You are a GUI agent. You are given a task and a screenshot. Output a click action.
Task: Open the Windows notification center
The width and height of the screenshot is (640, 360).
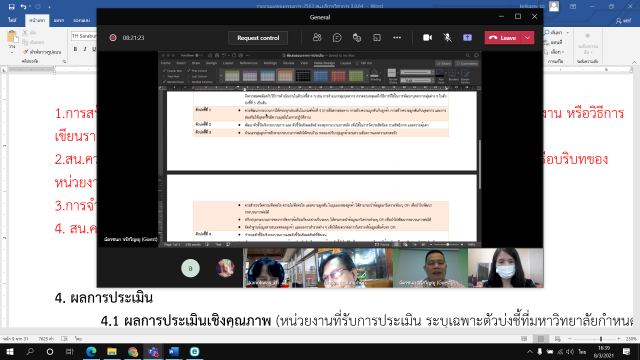627,351
